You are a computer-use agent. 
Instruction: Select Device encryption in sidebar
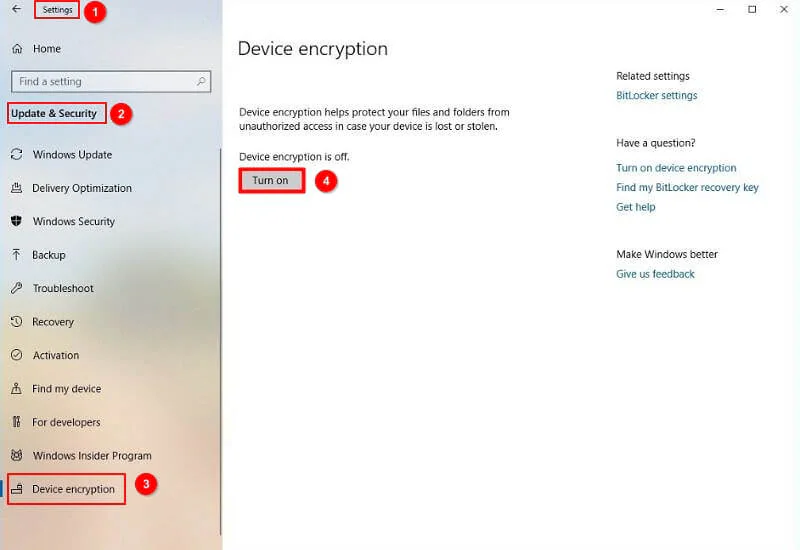pyautogui.click(x=73, y=489)
